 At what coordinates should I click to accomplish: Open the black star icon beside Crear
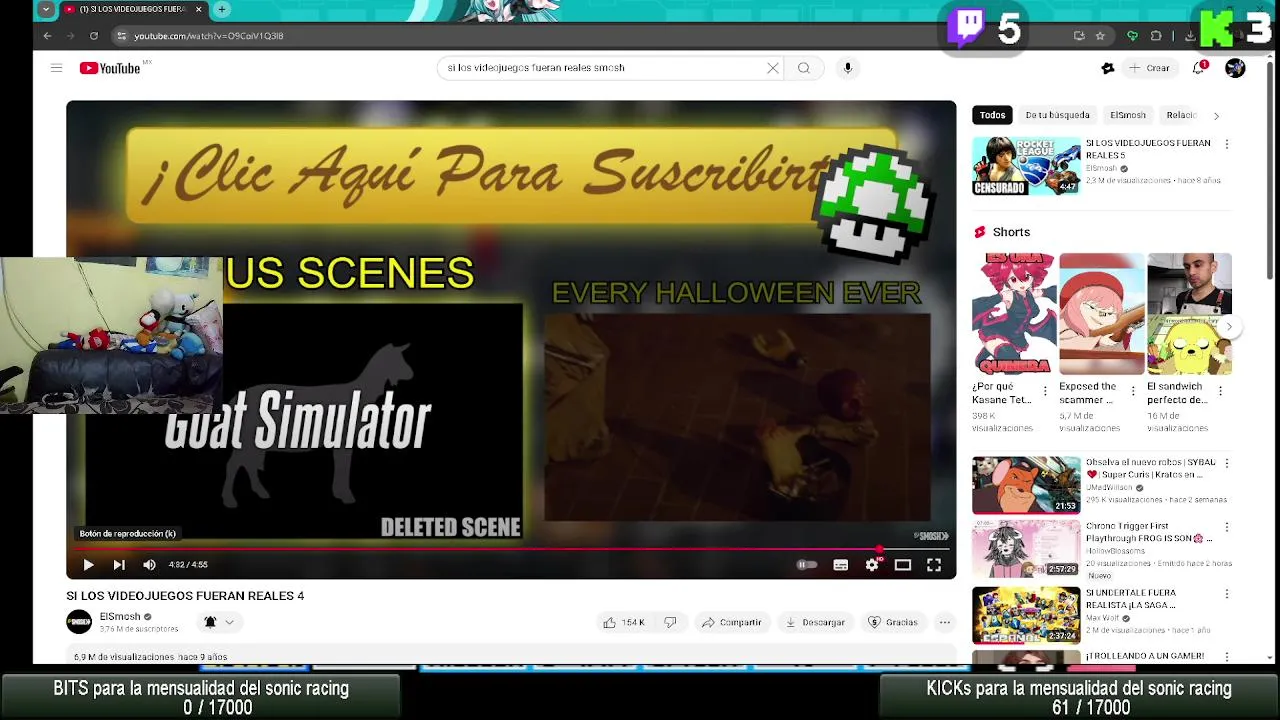tap(1107, 68)
